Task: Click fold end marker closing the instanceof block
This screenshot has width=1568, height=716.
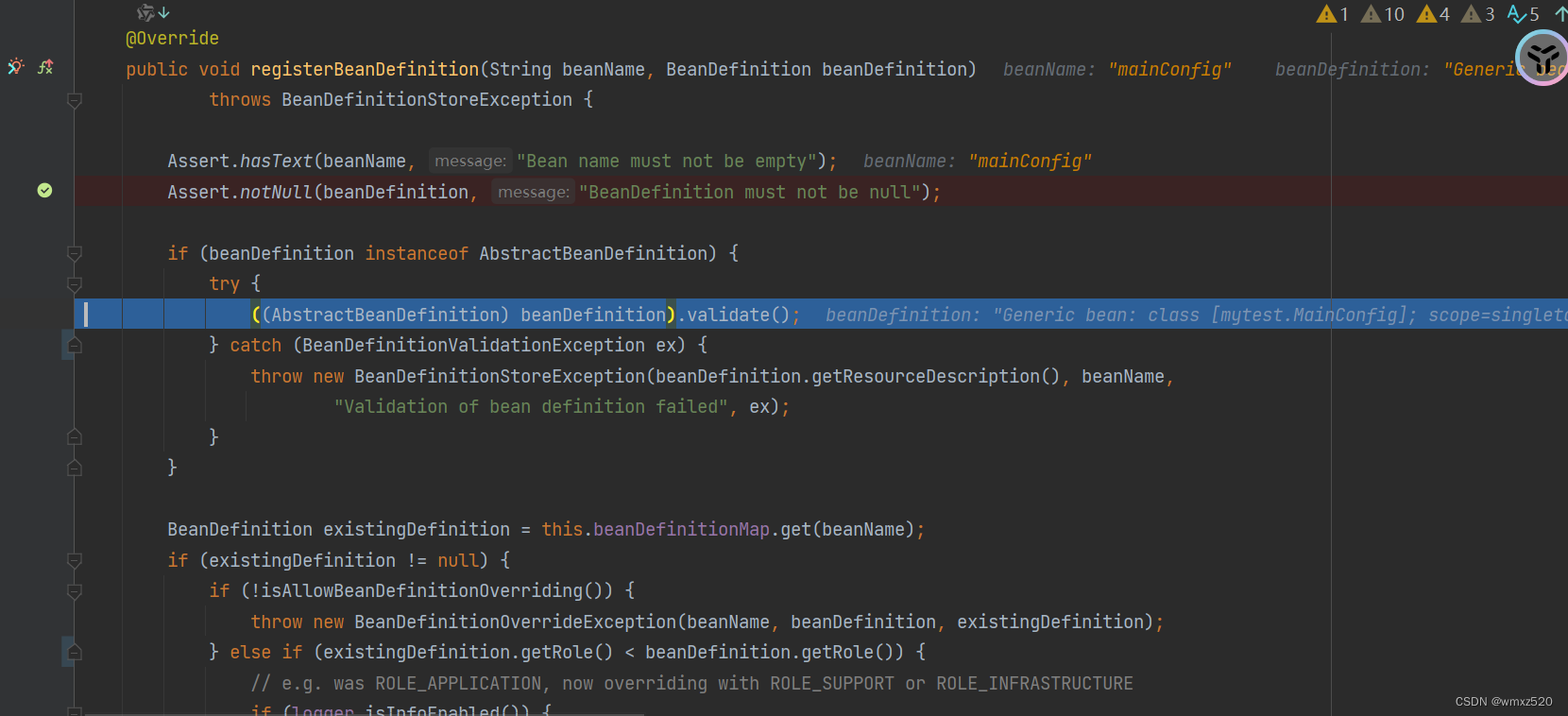Action: 75,468
